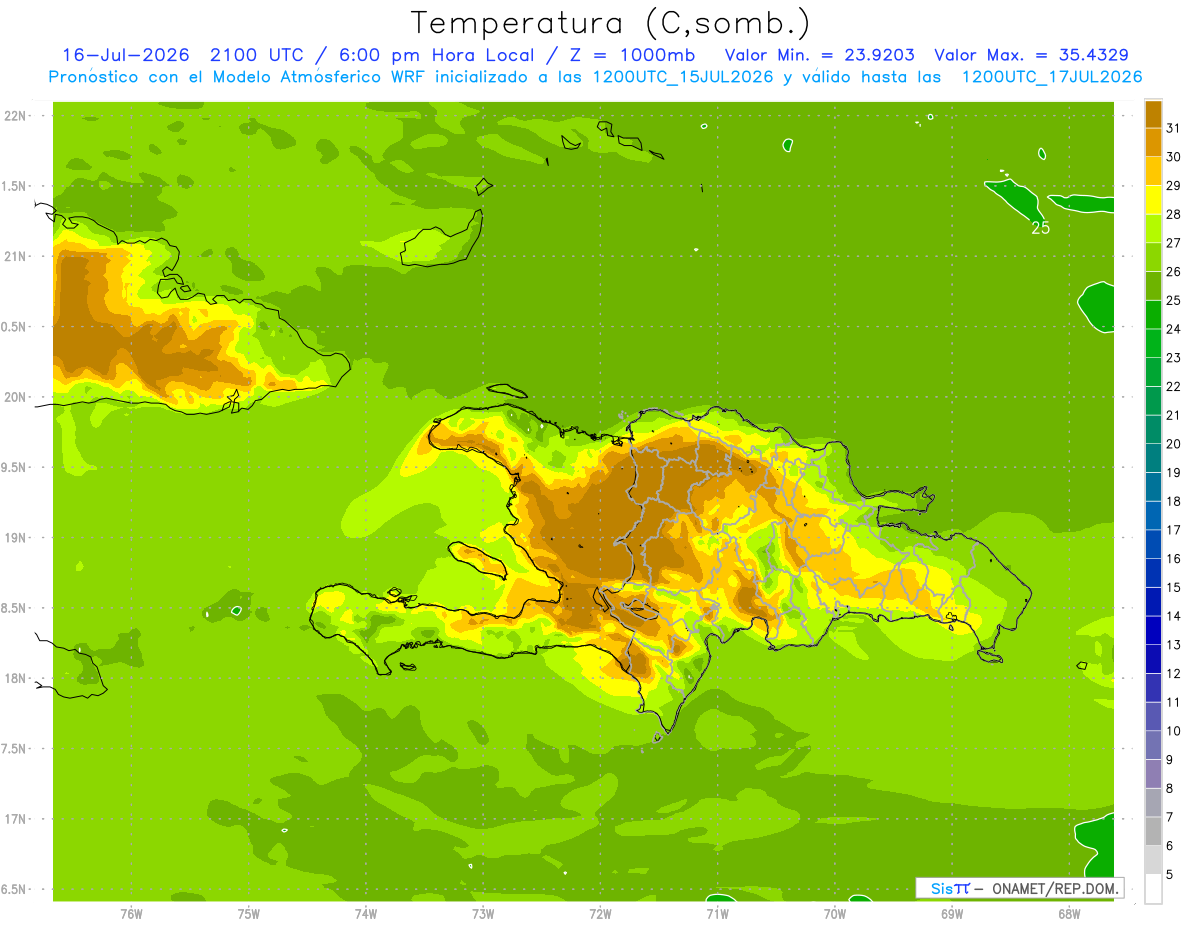The height and width of the screenshot is (927, 1200).
Task: Pick the blue swatch between 14 and 15
Action: [x=1153, y=602]
